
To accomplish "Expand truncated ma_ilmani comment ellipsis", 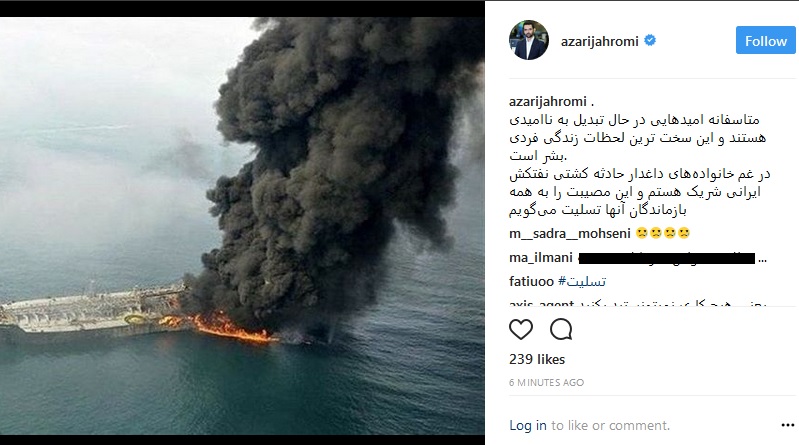I will (762, 259).
